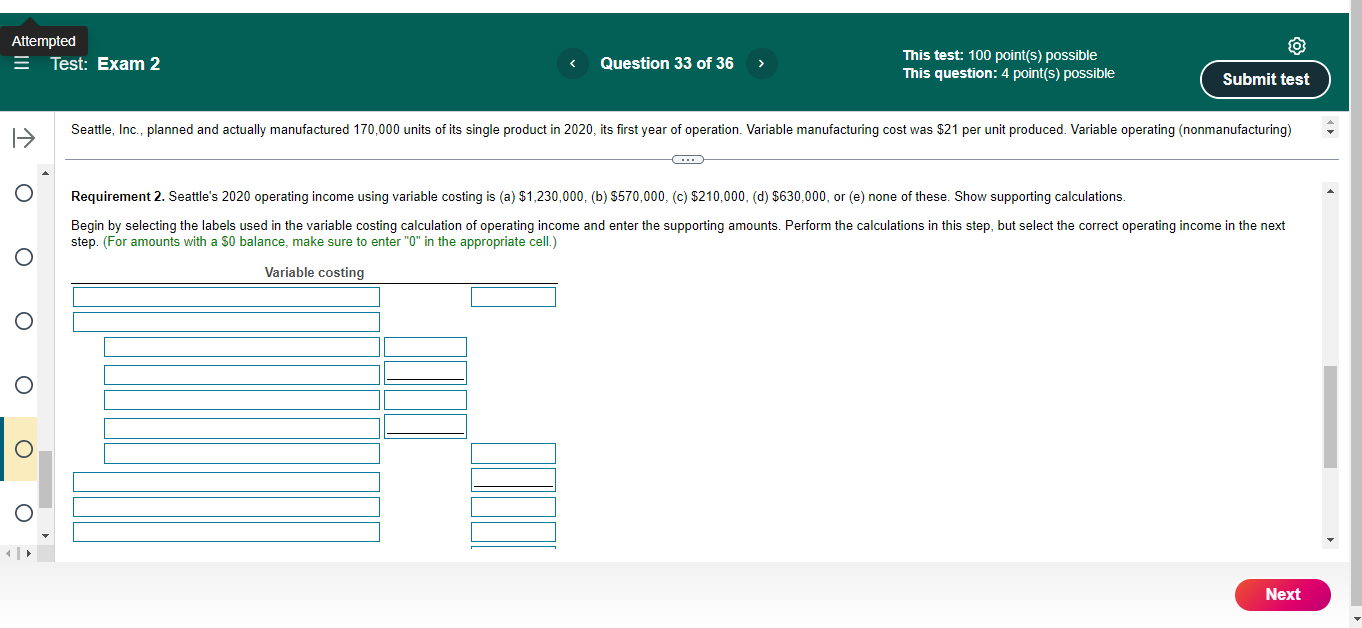Image resolution: width=1362 pixels, height=628 pixels.
Task: Open the second label dropdown in the table
Action: (x=225, y=321)
